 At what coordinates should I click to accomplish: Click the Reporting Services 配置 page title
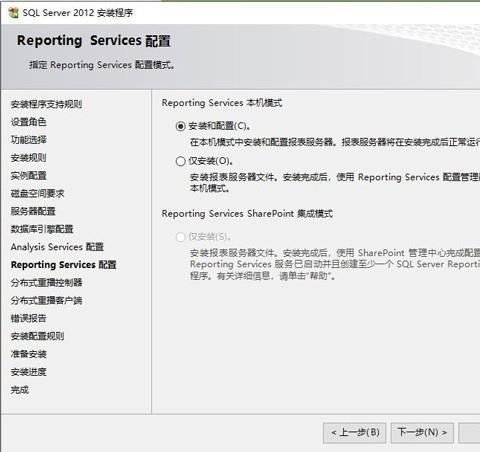point(94,41)
